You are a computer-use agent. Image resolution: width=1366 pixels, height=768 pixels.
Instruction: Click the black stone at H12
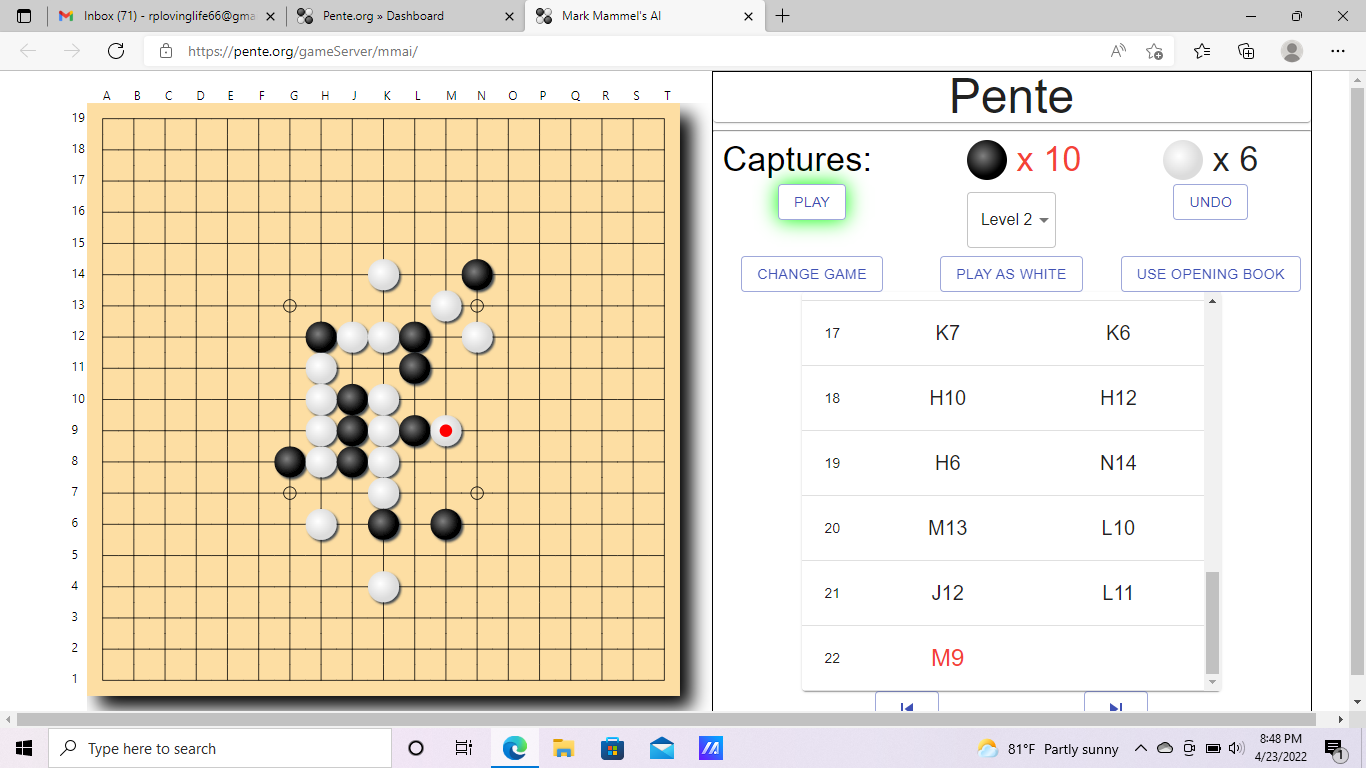tap(321, 337)
